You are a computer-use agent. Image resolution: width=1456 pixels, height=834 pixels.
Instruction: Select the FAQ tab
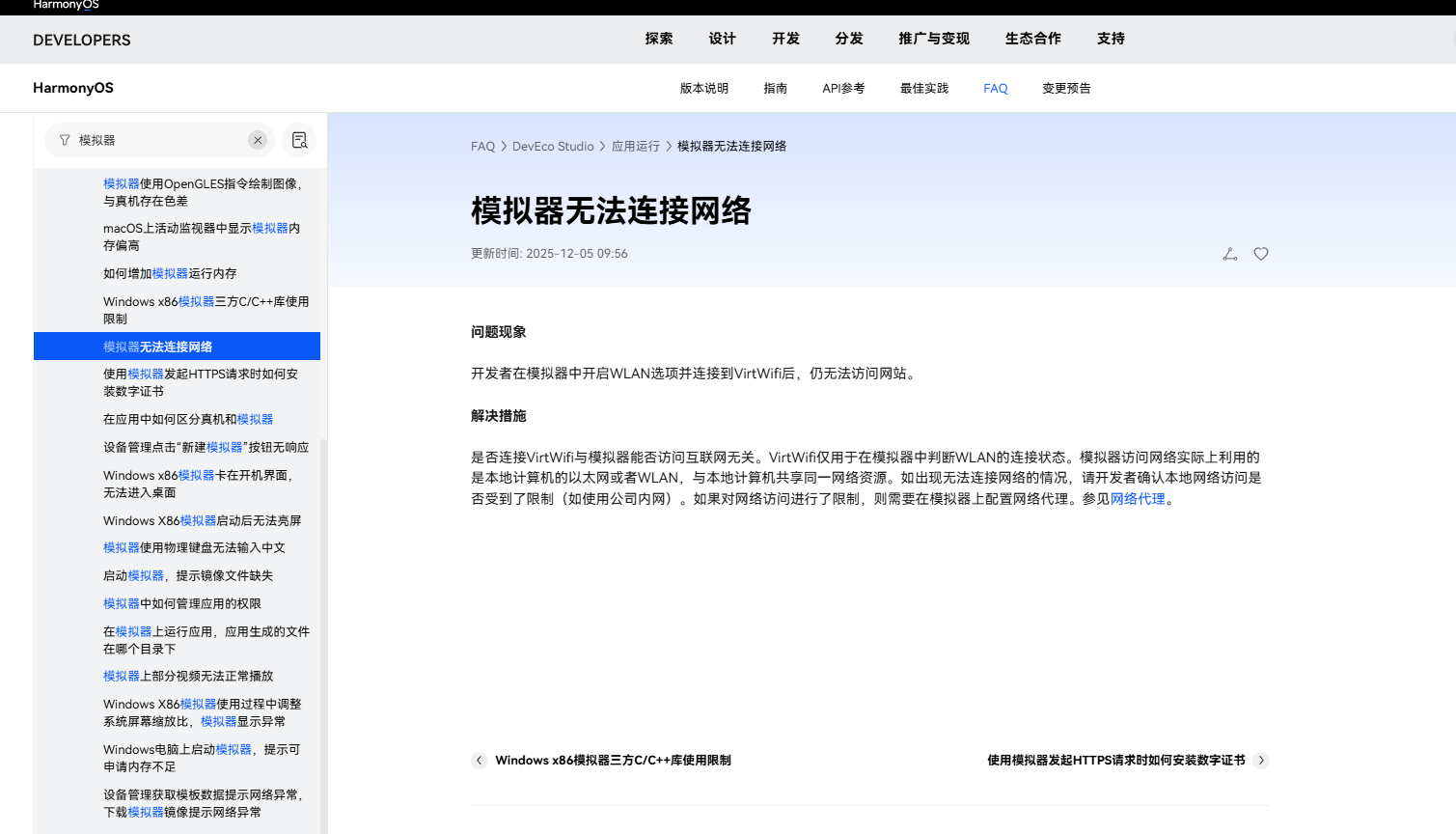[996, 88]
